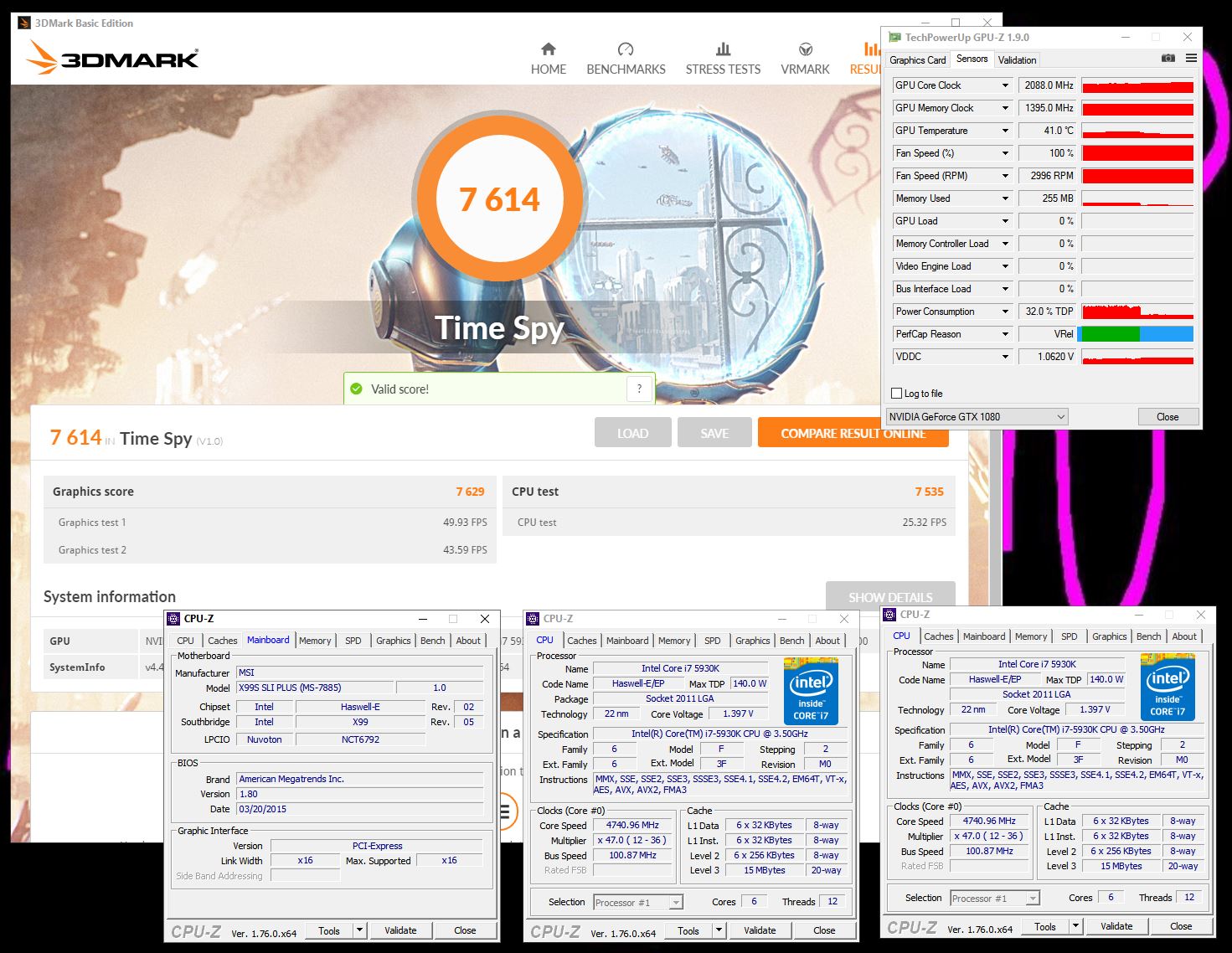Open GPU Temperature sensor dropdown
Screen dimensions: 1232x953
tap(1005, 131)
